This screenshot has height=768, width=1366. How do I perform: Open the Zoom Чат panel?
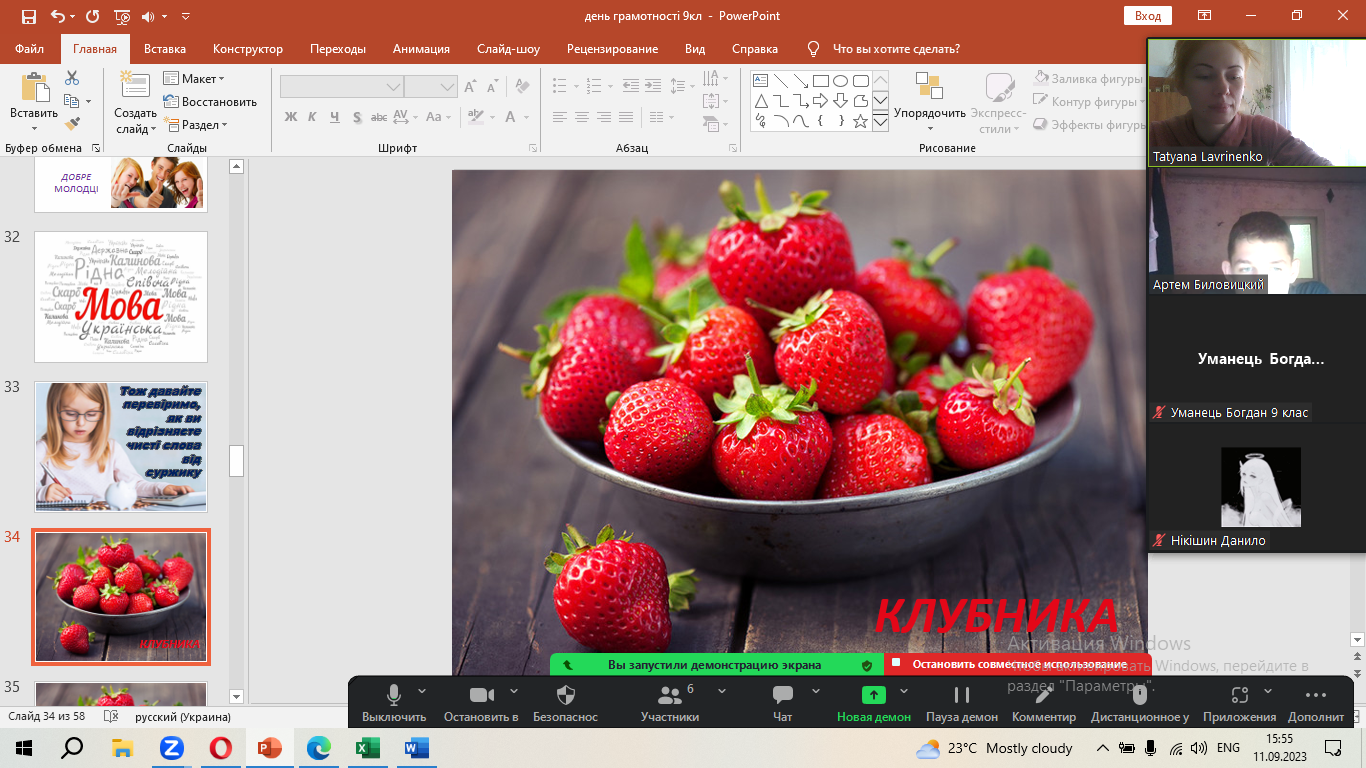783,695
